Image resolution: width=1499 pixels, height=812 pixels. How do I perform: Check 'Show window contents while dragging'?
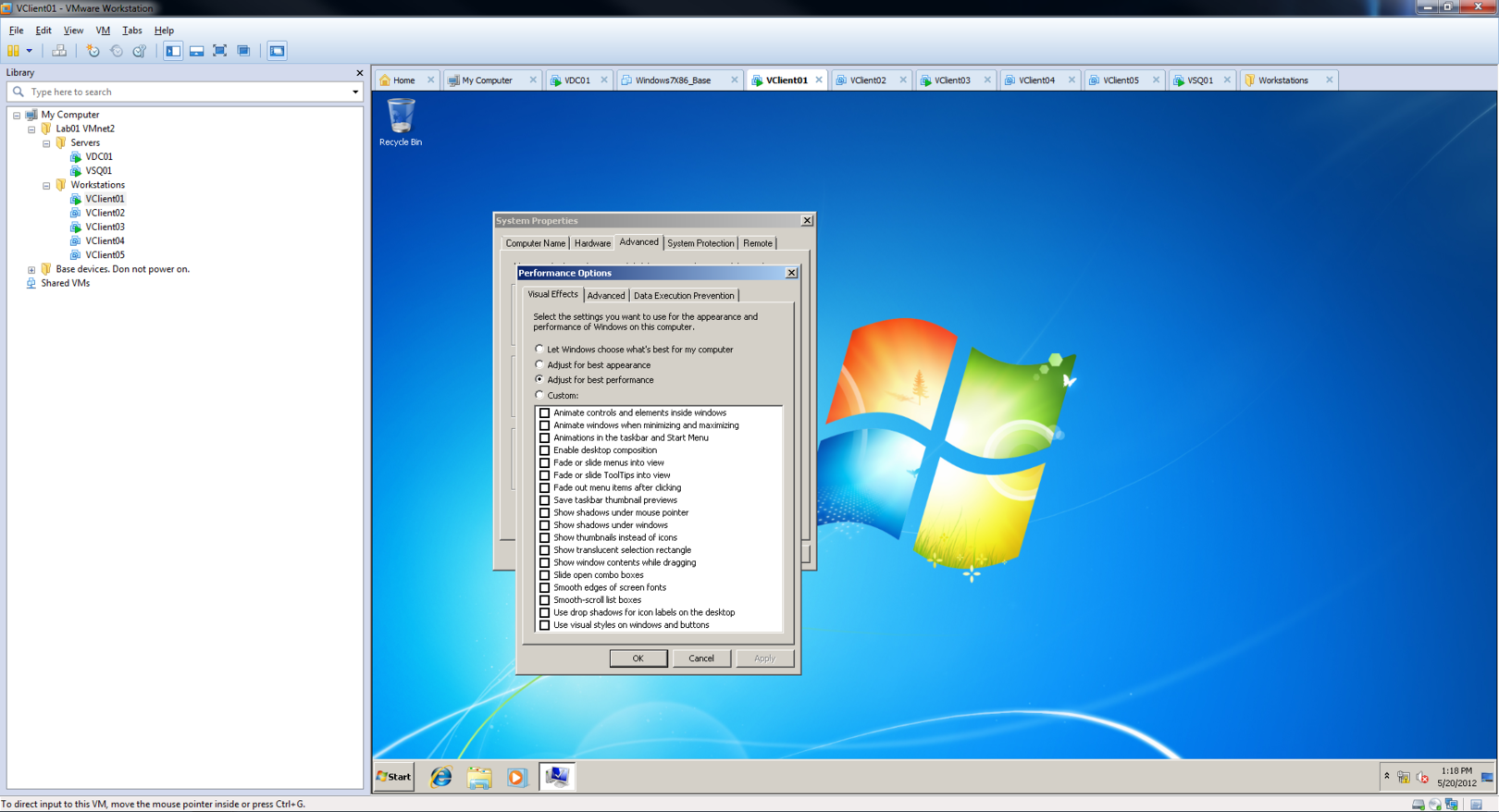click(x=544, y=562)
